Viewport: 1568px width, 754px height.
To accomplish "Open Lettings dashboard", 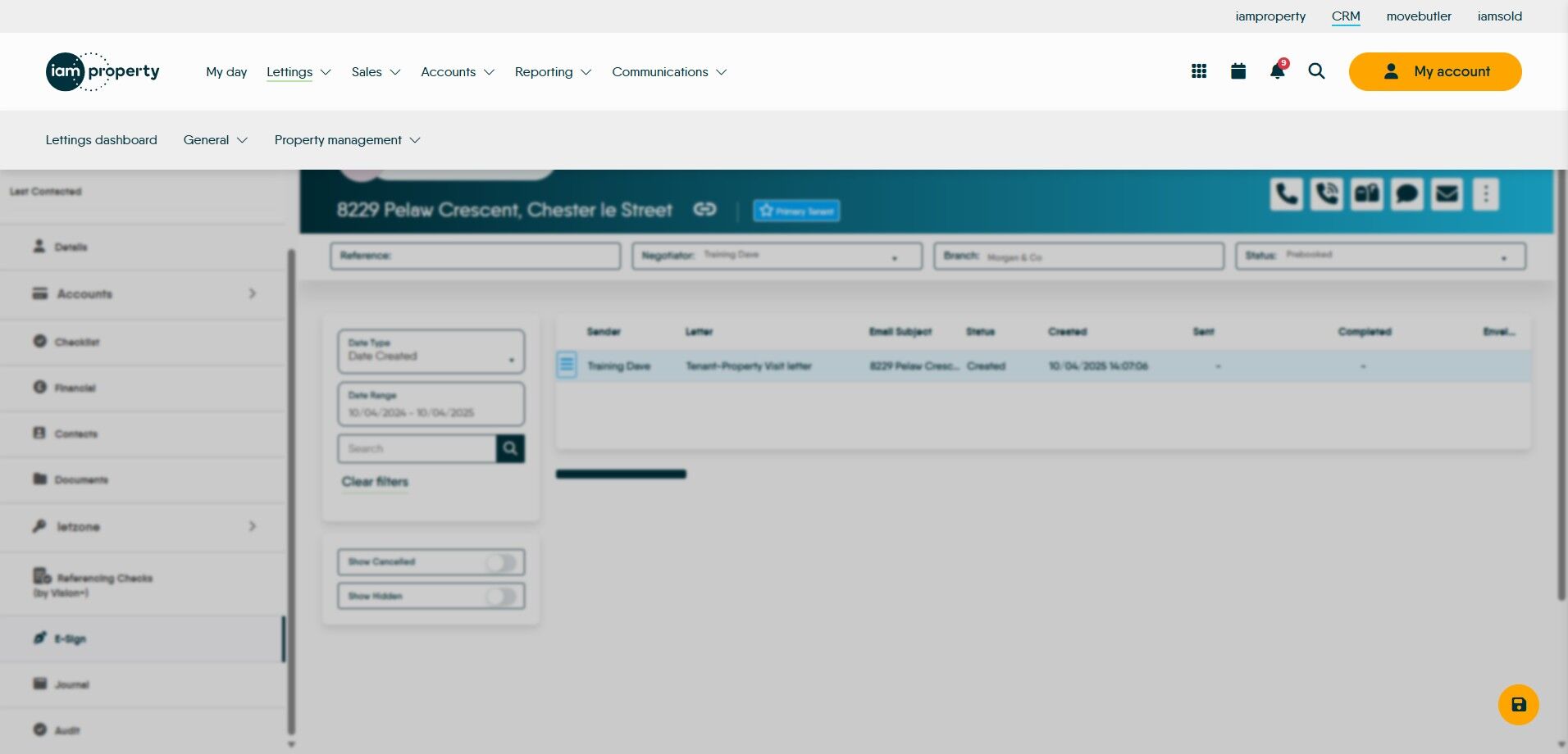I will 101,140.
